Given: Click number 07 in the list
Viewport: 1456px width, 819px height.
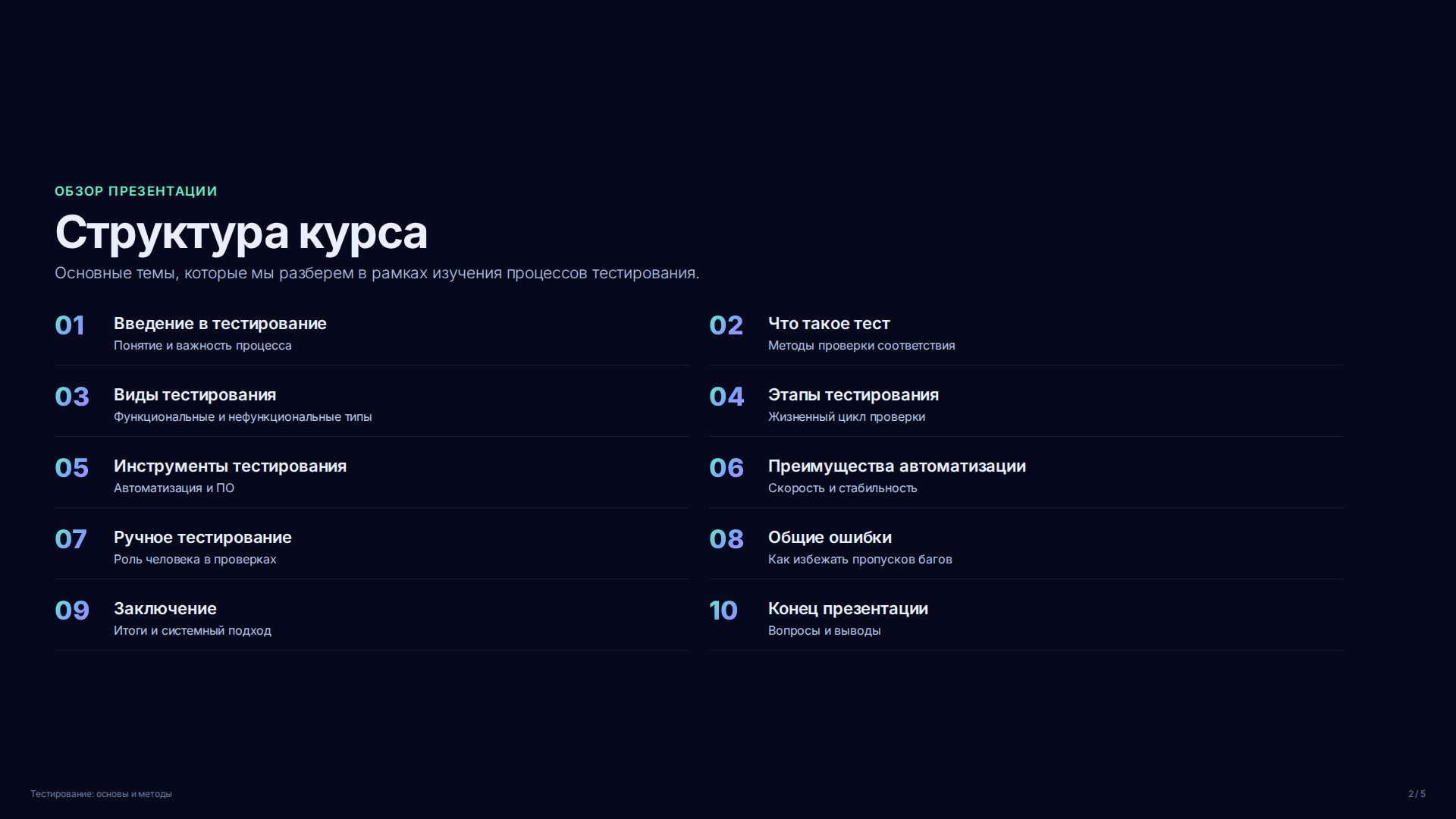Looking at the screenshot, I should click(71, 539).
